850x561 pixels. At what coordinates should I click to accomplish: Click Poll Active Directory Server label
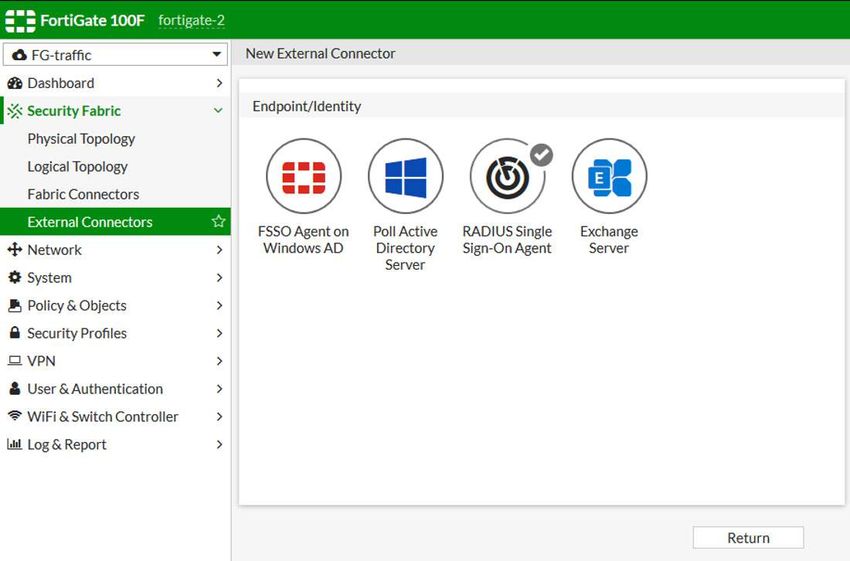(x=405, y=248)
